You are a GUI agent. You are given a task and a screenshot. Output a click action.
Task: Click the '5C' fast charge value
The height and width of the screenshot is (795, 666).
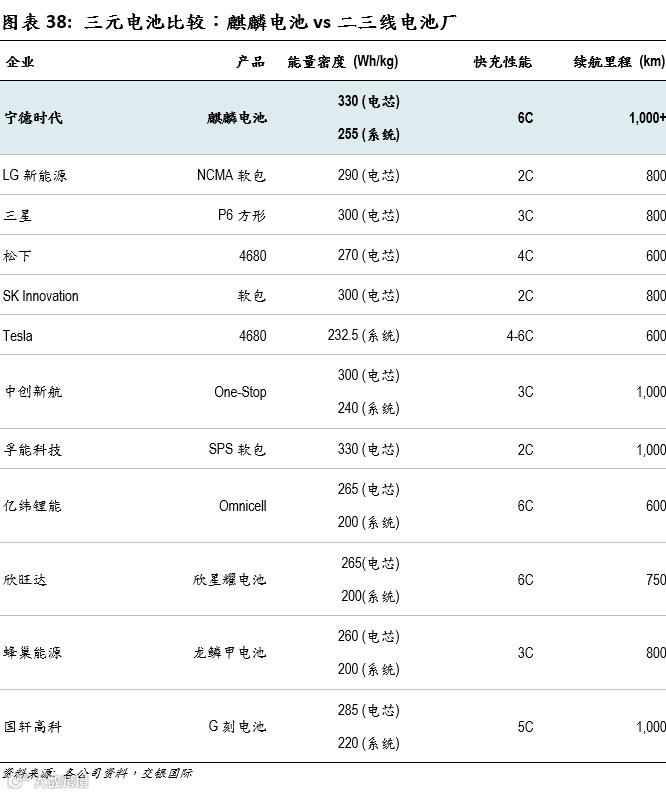(x=525, y=727)
